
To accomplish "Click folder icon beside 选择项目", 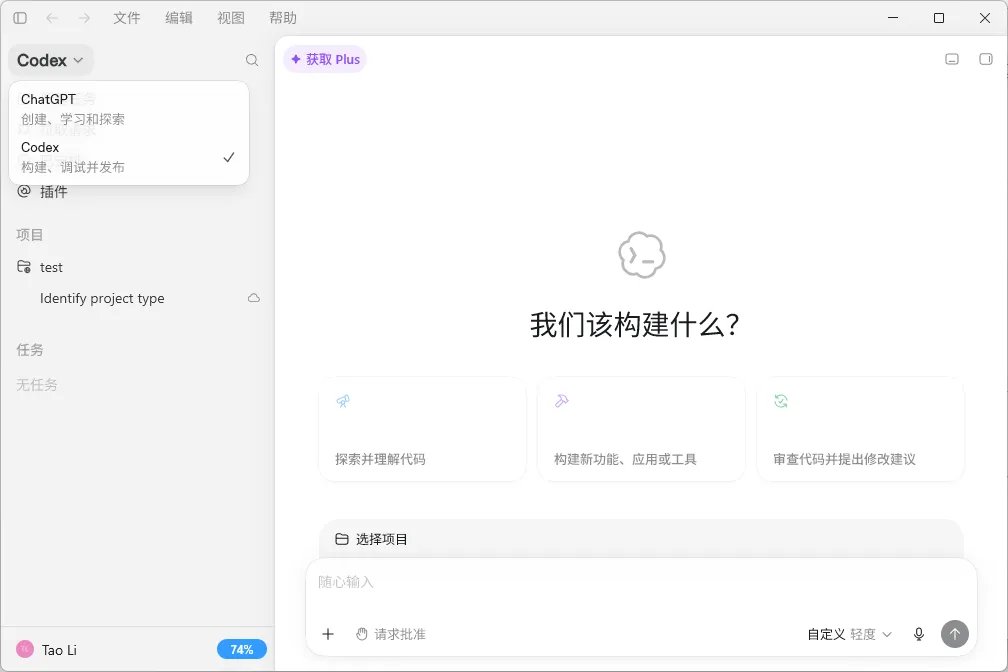I will (342, 539).
